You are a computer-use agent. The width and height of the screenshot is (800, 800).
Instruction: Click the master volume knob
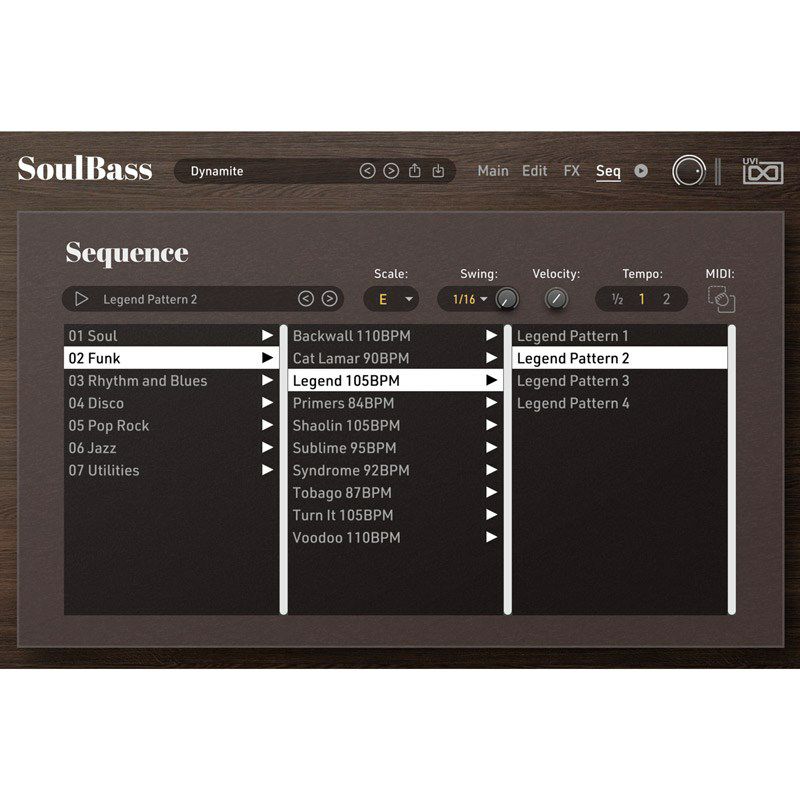(689, 171)
